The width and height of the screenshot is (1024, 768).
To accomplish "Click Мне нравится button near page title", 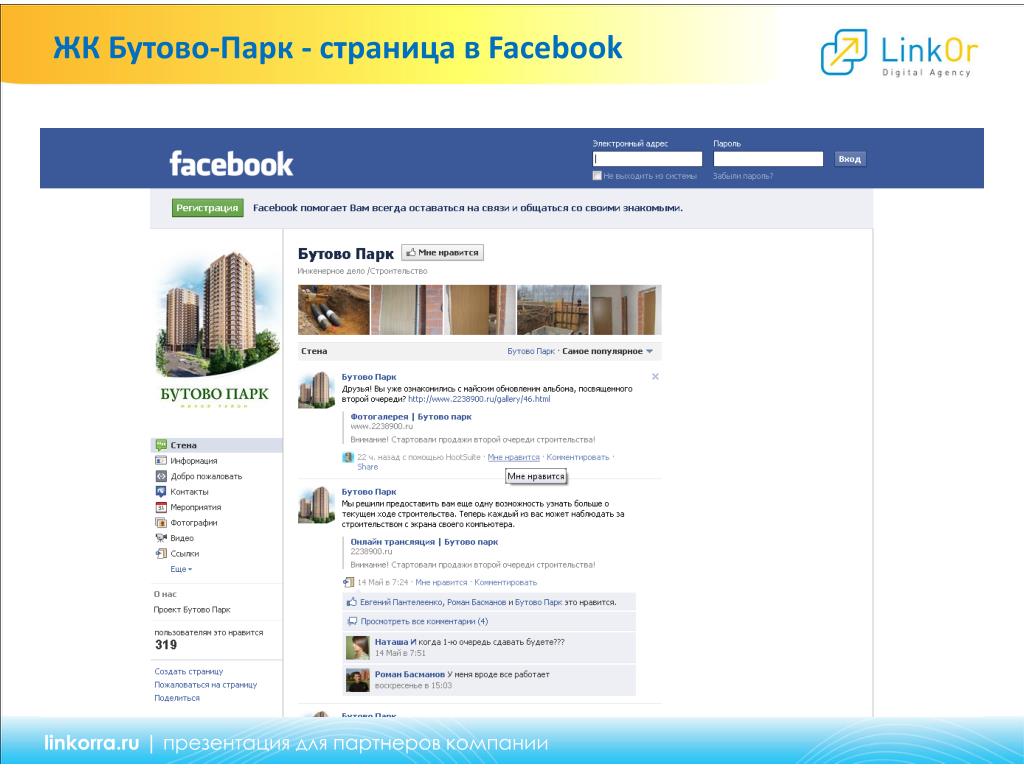I will tap(443, 253).
